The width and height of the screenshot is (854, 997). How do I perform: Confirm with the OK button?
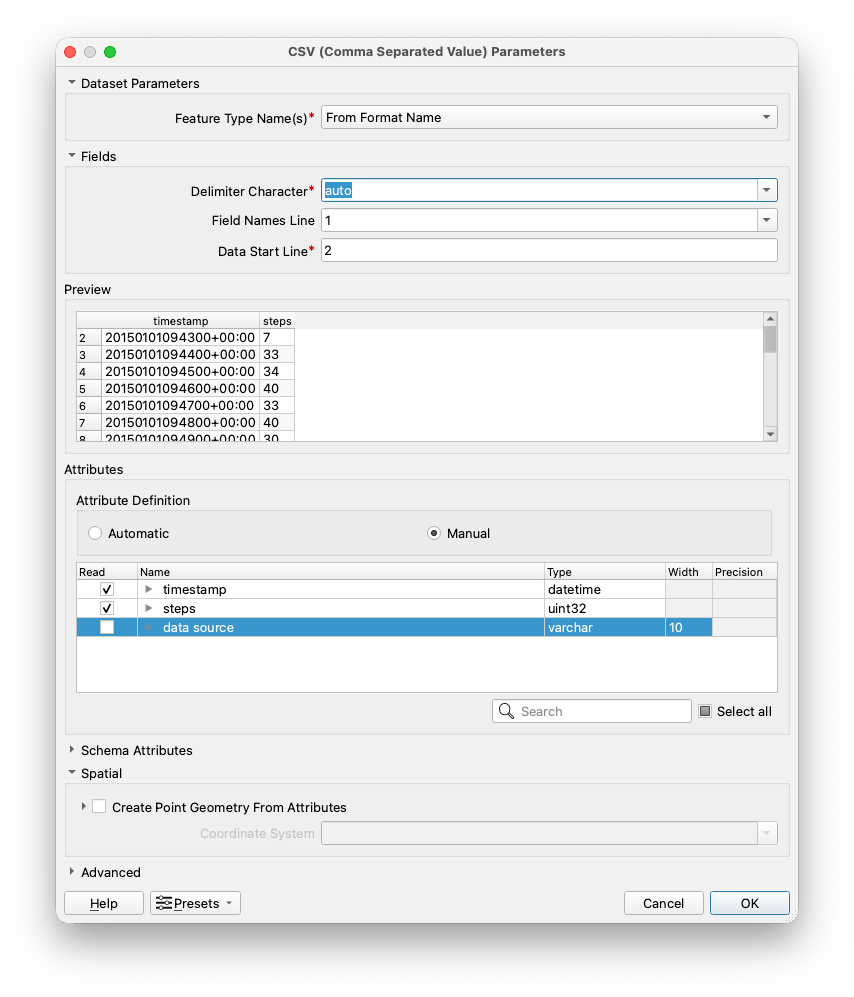click(x=750, y=903)
